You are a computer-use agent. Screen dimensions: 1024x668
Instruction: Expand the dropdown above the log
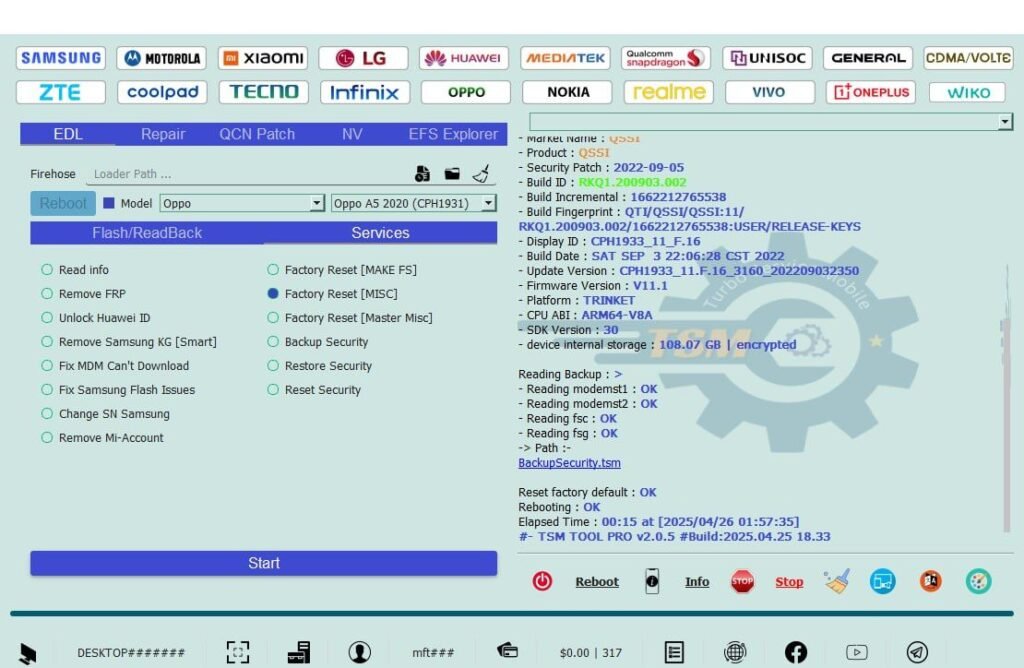click(771, 121)
